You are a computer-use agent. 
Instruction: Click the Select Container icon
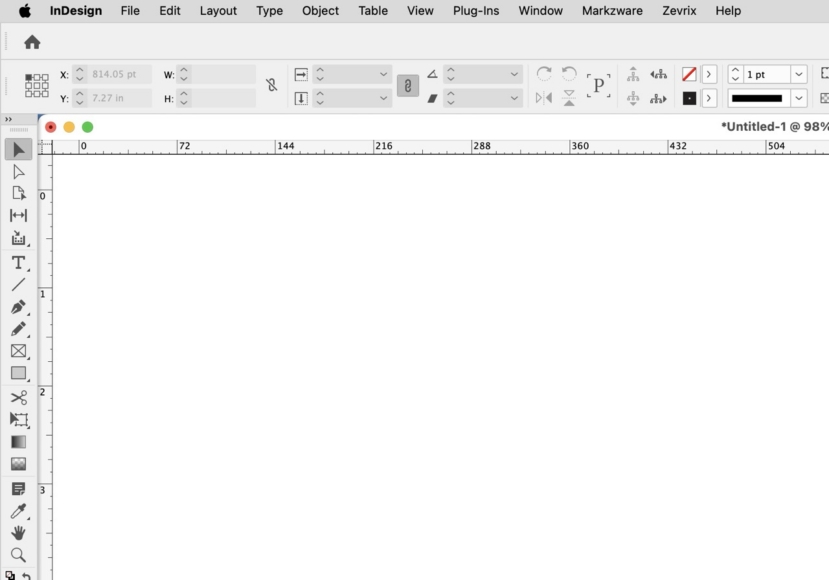(x=633, y=74)
